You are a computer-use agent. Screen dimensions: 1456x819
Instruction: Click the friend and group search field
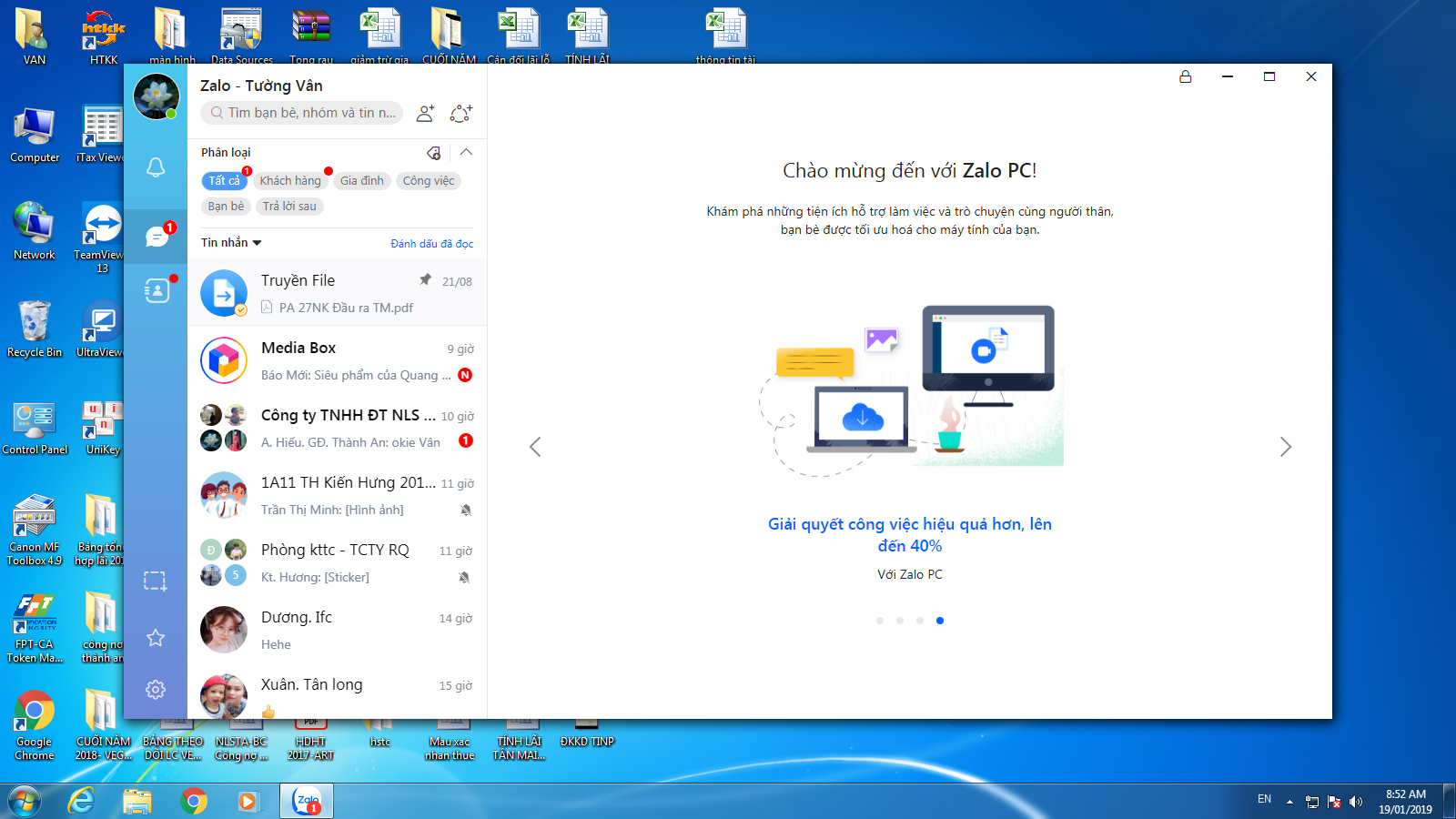pyautogui.click(x=303, y=113)
